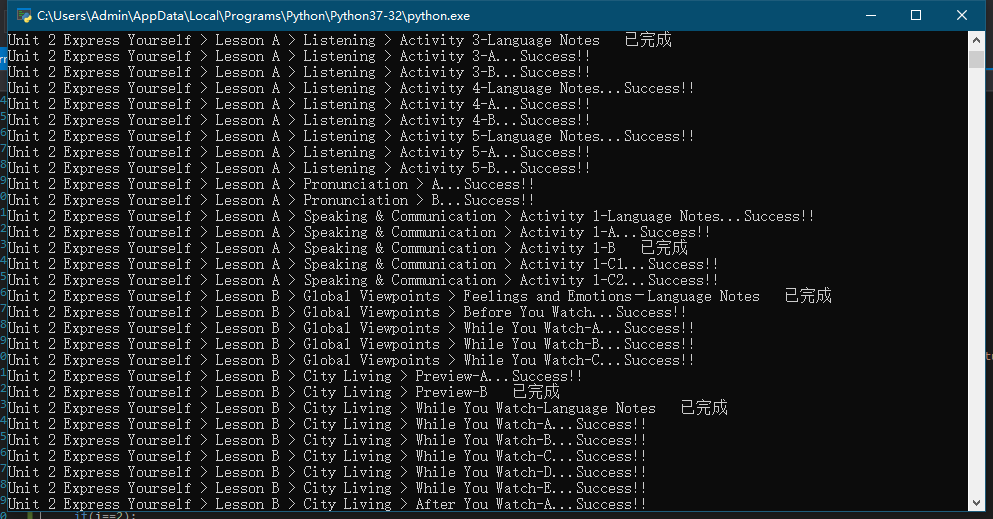This screenshot has width=993, height=519.
Task: Click the vertical scrollbar thumb
Action: (x=976, y=59)
